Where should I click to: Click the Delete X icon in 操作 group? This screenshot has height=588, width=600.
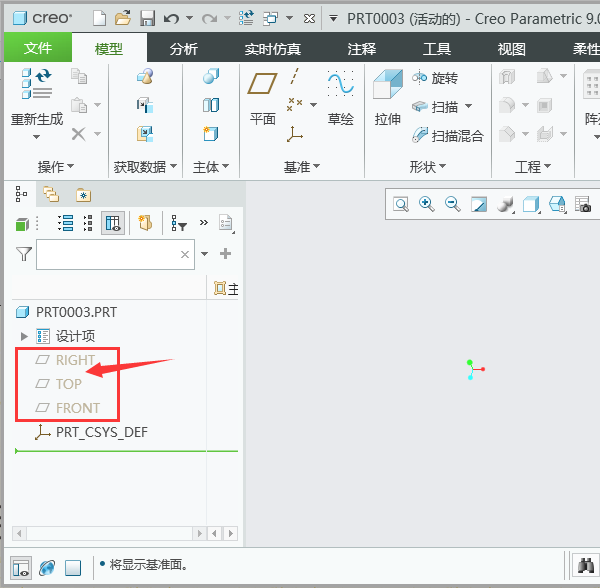pyautogui.click(x=78, y=134)
